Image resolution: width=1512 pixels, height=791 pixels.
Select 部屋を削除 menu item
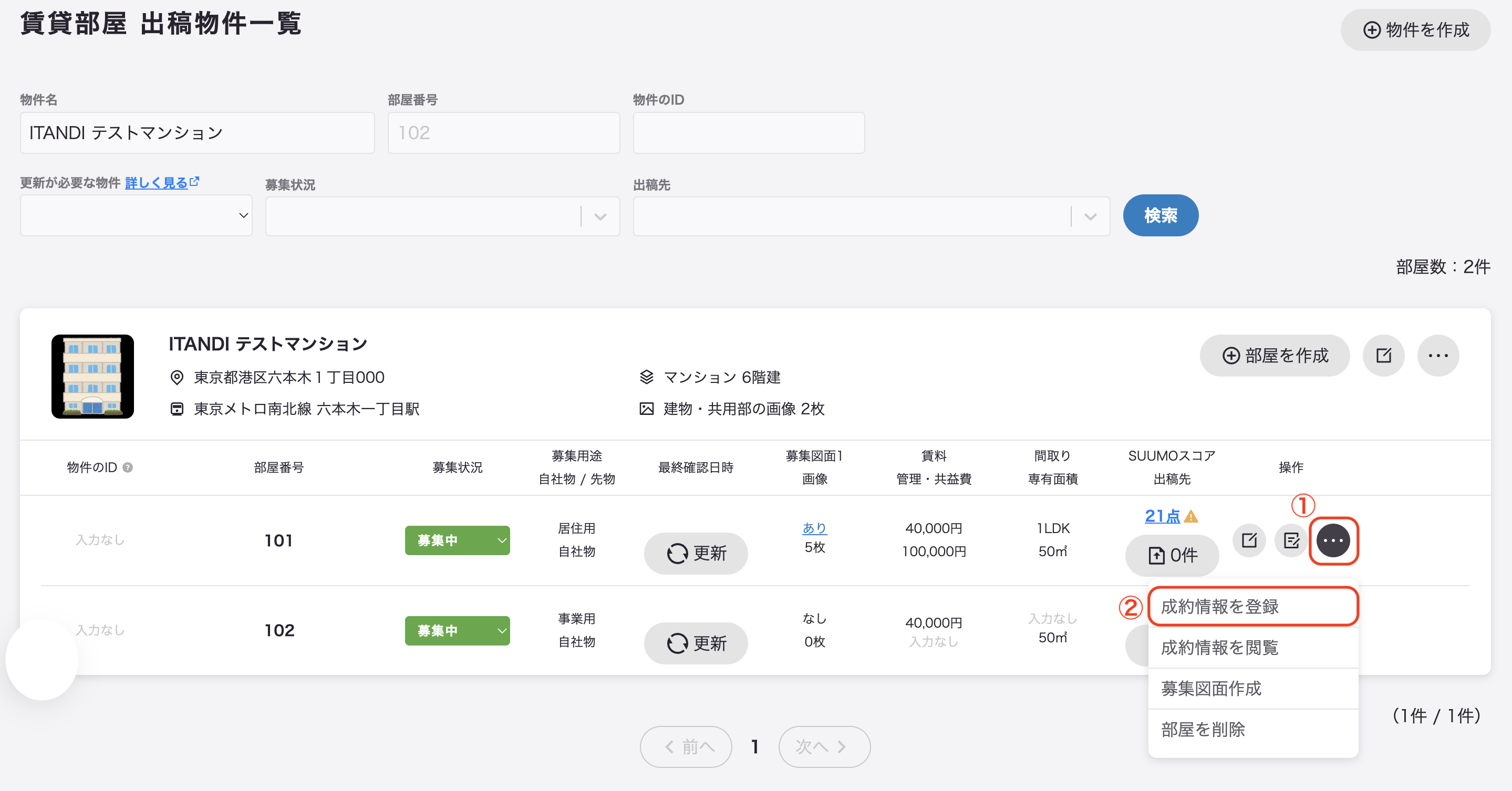[x=1252, y=730]
